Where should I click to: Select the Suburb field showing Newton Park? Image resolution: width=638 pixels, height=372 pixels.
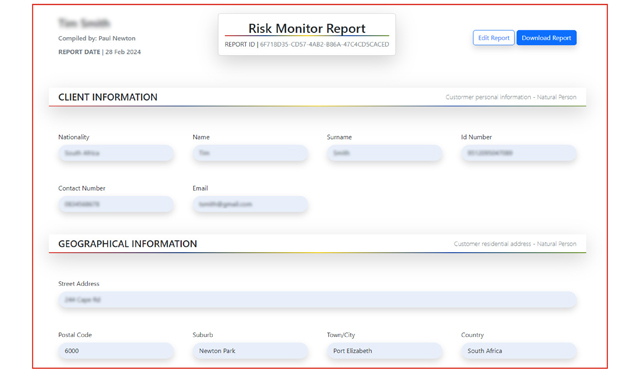coord(250,351)
